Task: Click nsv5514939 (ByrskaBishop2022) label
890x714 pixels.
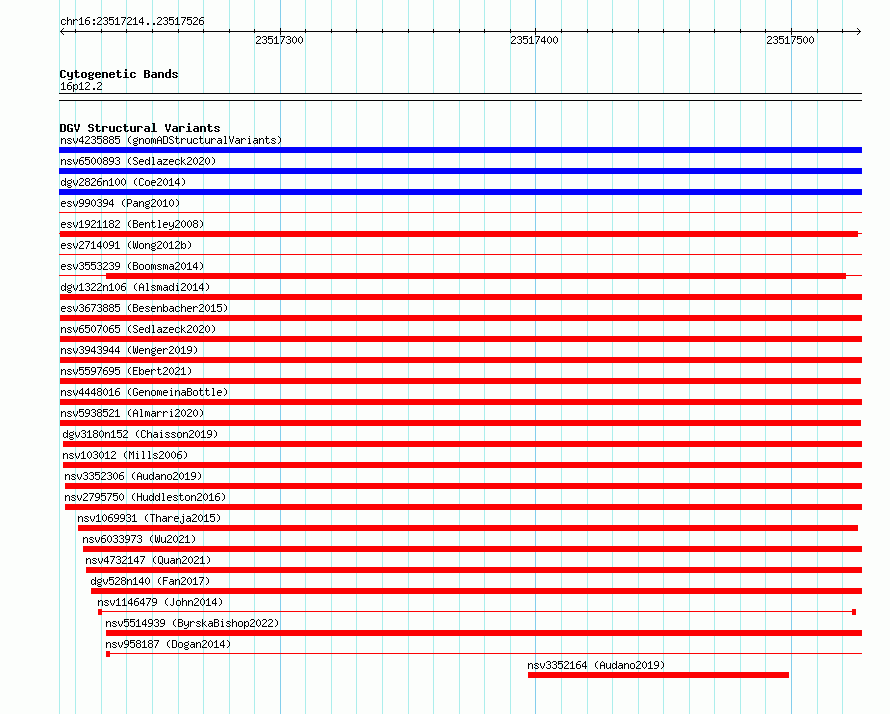Action: point(192,623)
